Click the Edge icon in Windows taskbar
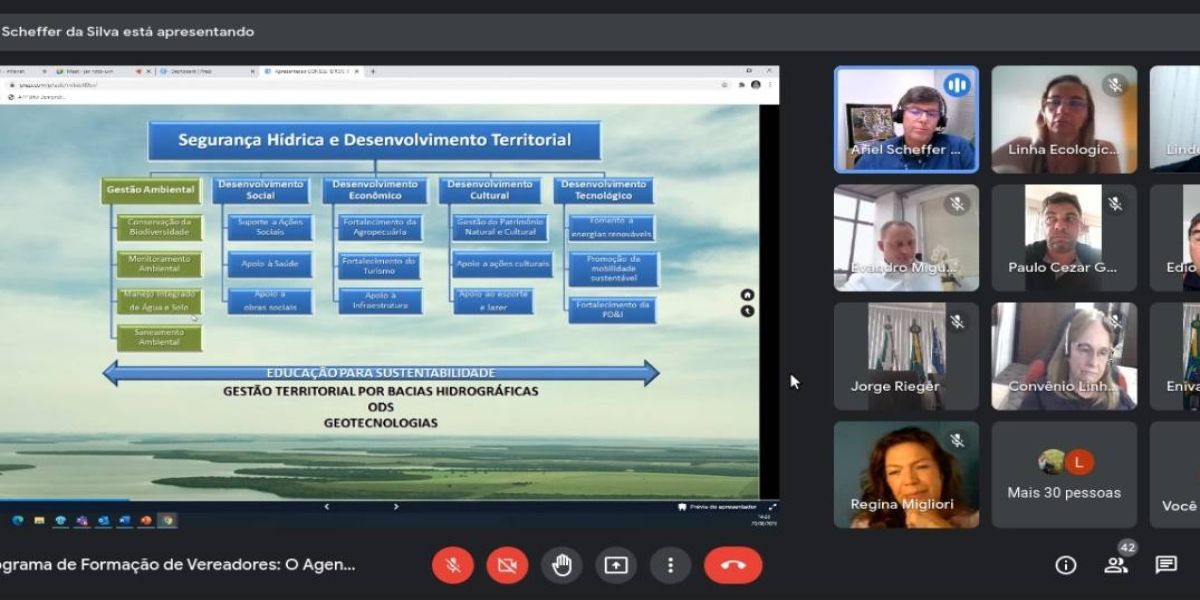The height and width of the screenshot is (600, 1200). point(18,520)
